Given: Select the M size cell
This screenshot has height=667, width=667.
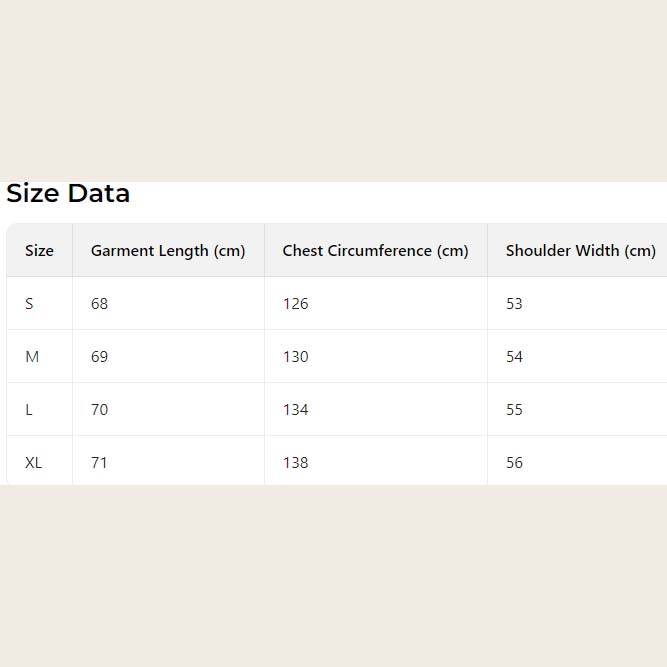Looking at the screenshot, I should coord(32,357).
